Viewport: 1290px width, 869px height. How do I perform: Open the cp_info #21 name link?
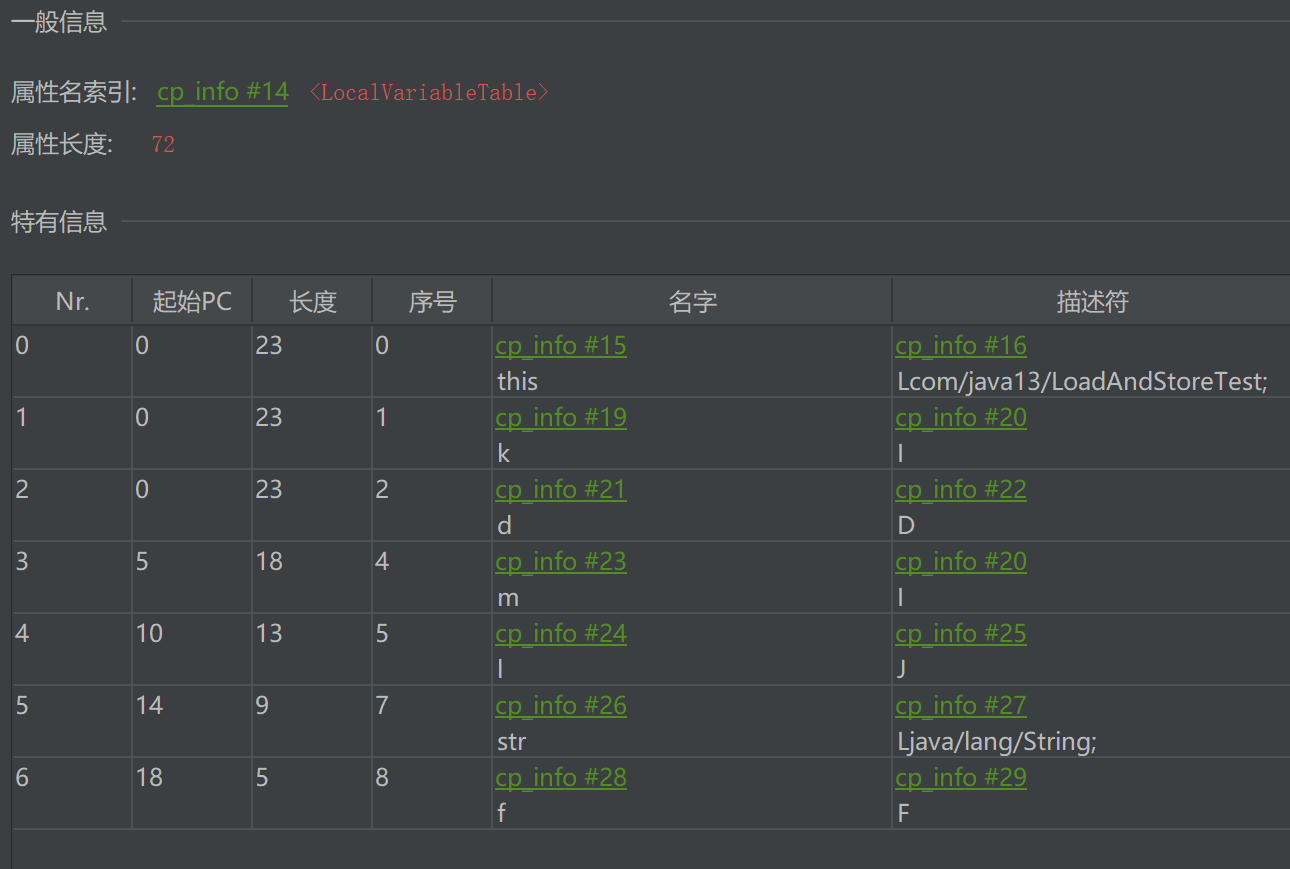tap(561, 490)
